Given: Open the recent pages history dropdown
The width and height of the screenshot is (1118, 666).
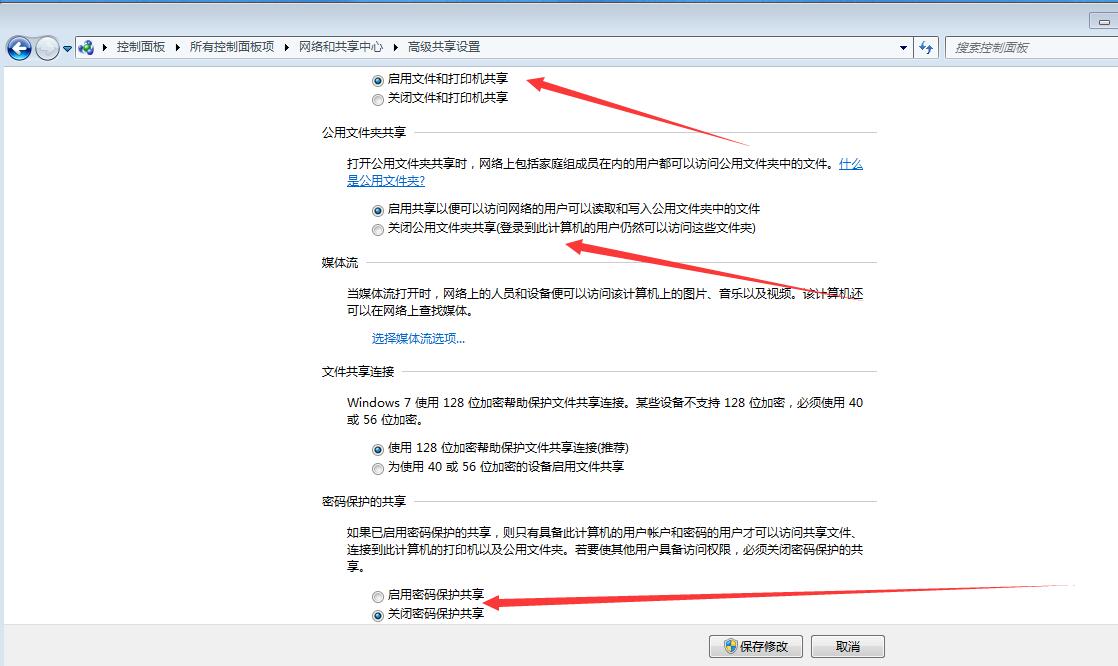Looking at the screenshot, I should [x=66, y=47].
